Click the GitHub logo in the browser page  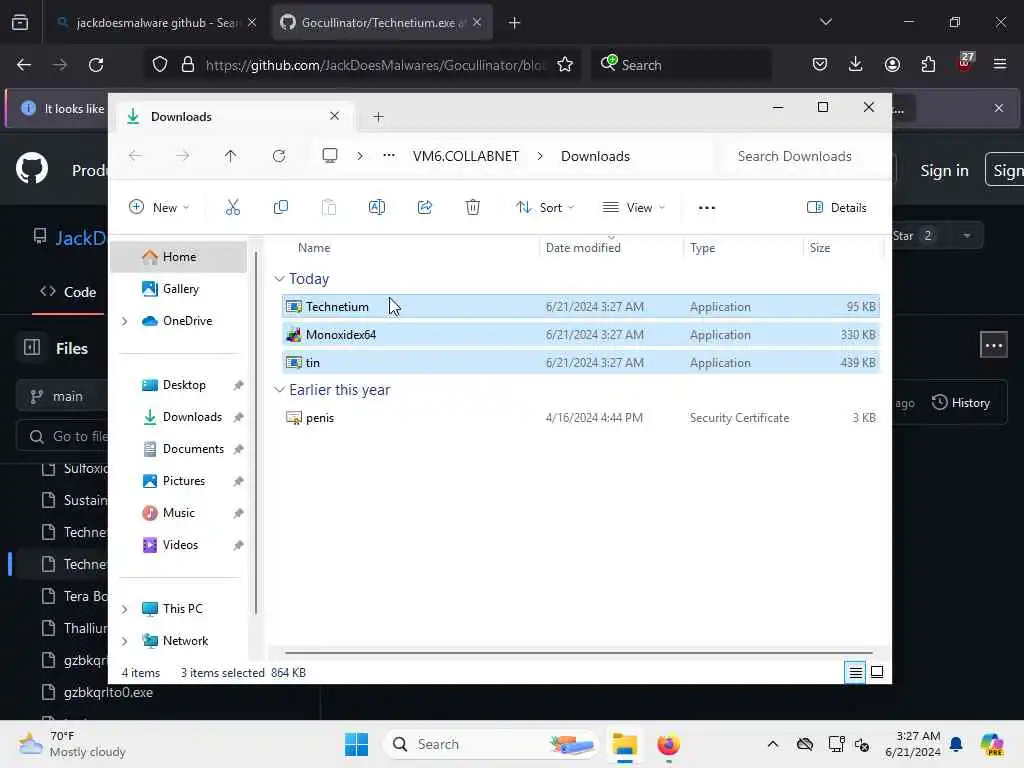32,169
